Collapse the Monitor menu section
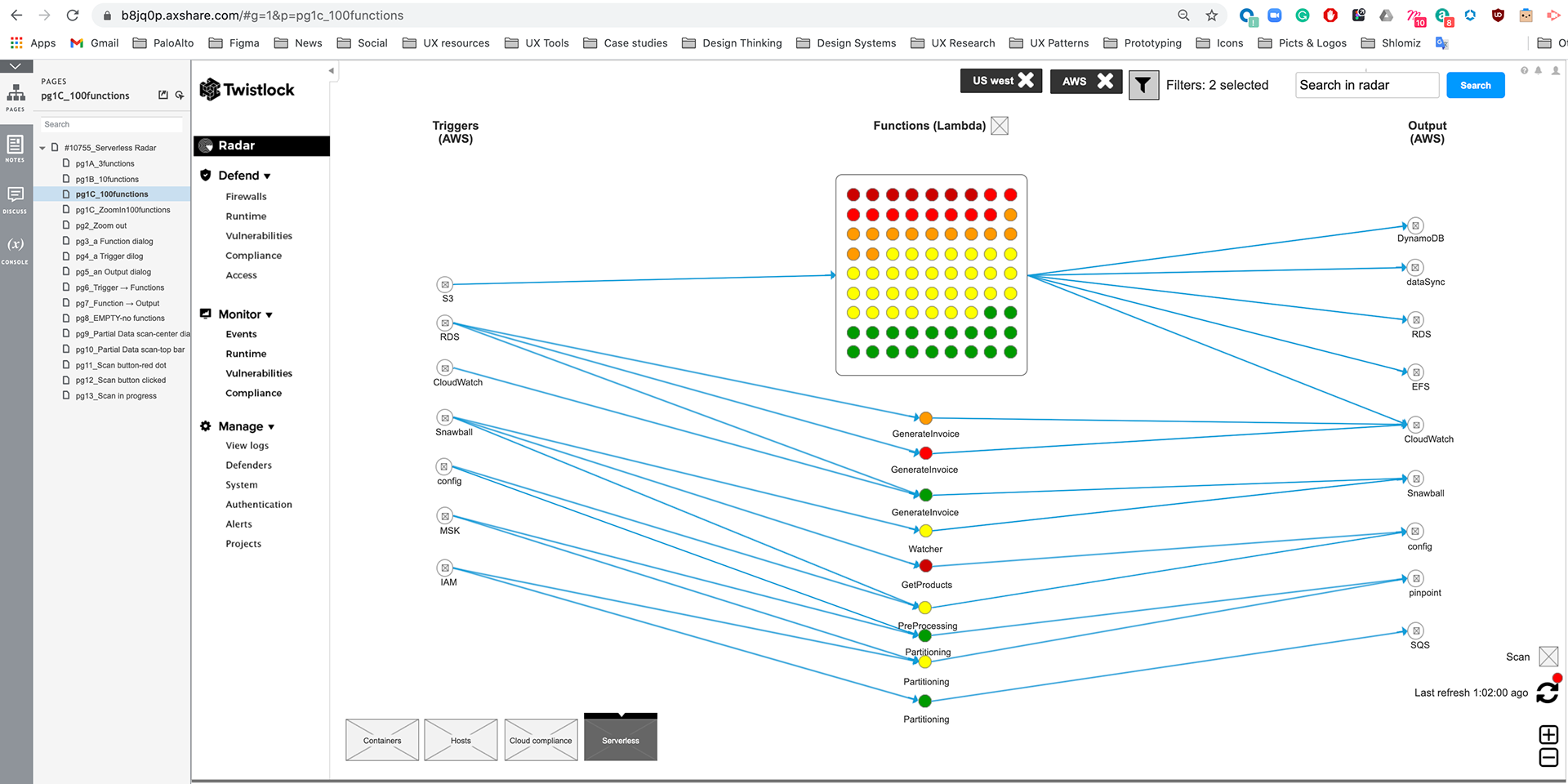Image resolution: width=1568 pixels, height=784 pixels. point(269,315)
